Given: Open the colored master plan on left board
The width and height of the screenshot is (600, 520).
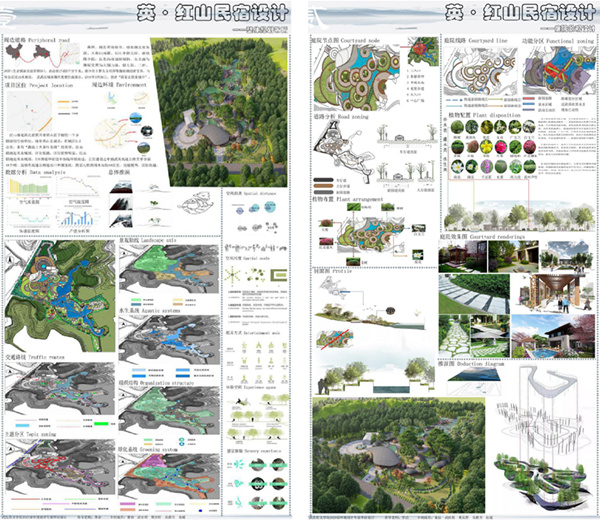Looking at the screenshot, I should [60, 296].
